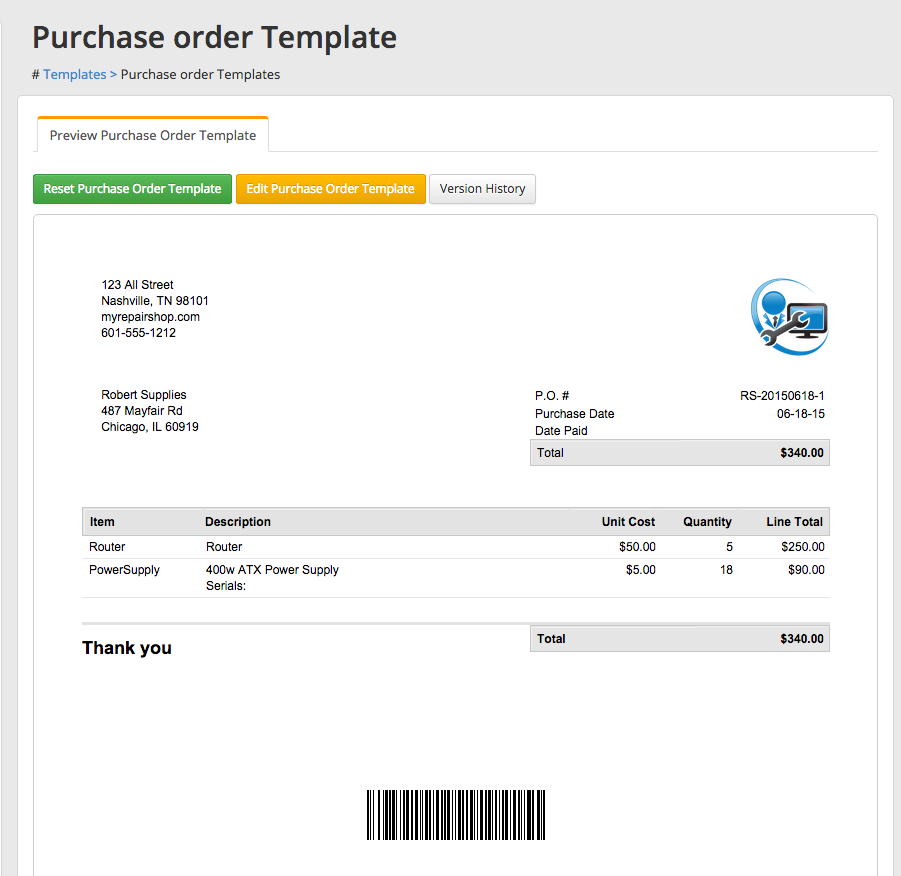The image size is (901, 876).
Task: Open the Templates breadcrumb link
Action: [74, 74]
